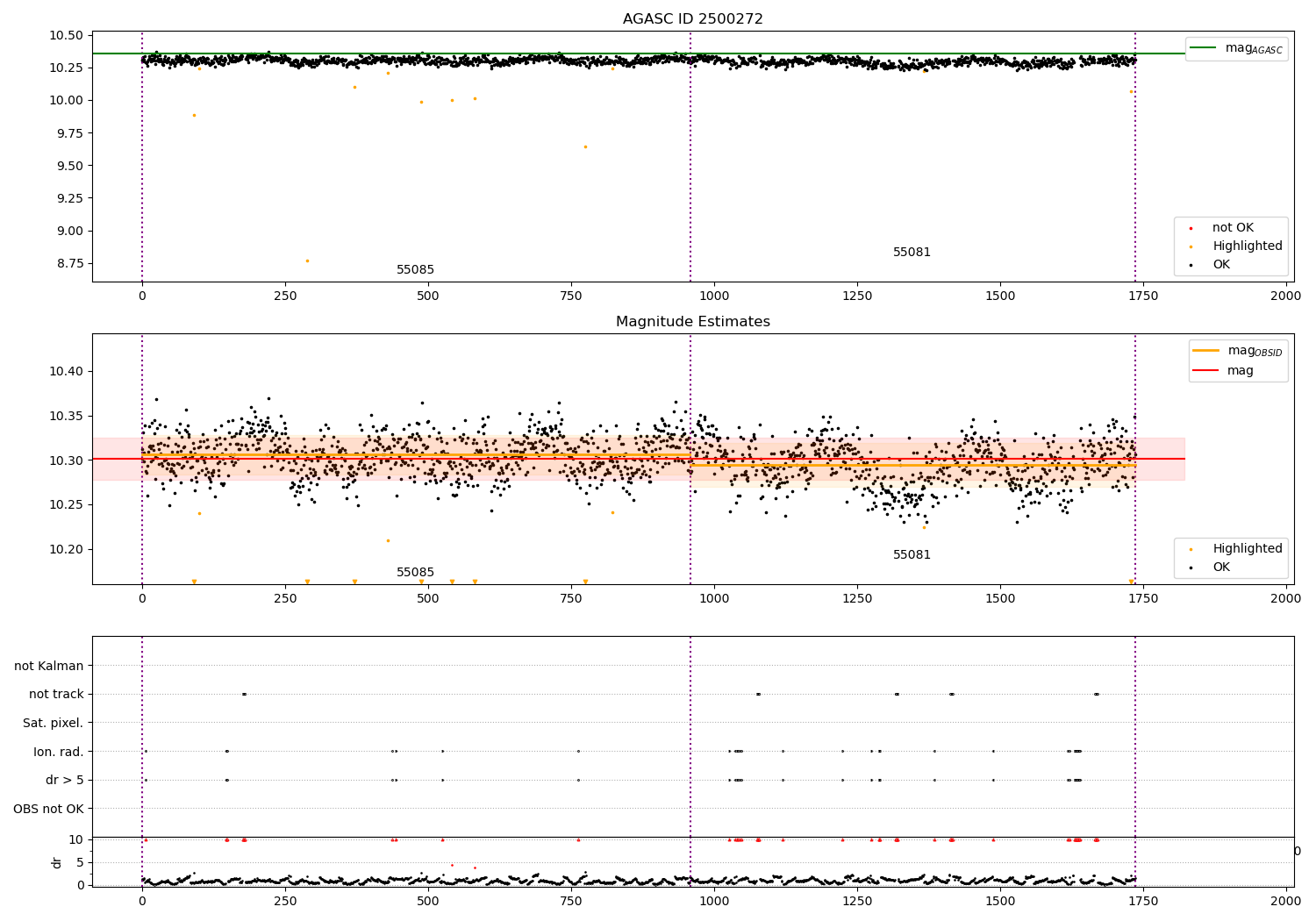The image size is (1316, 921).
Task: Select the mag AGASC legend entry, top plot
Action: [x=1237, y=48]
